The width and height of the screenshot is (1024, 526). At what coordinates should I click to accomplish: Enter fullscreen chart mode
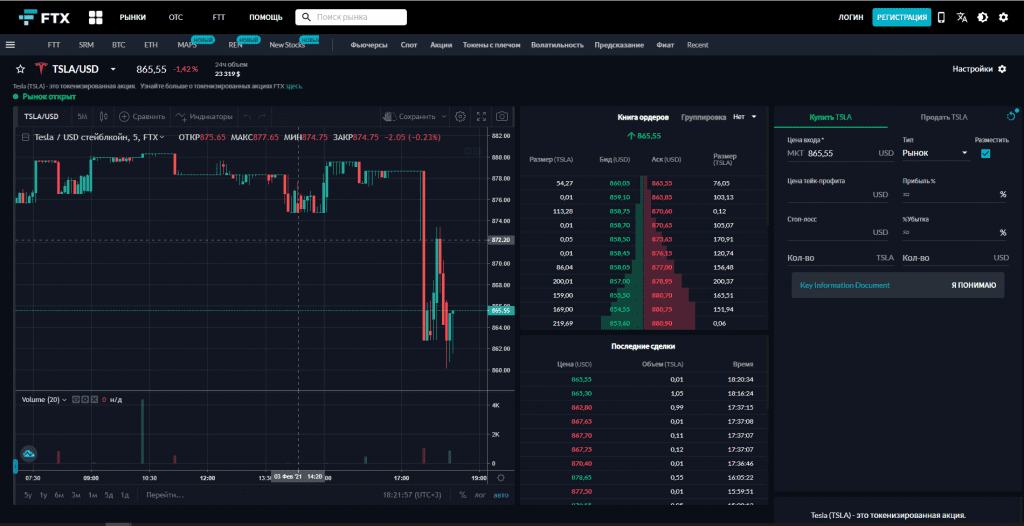click(481, 116)
